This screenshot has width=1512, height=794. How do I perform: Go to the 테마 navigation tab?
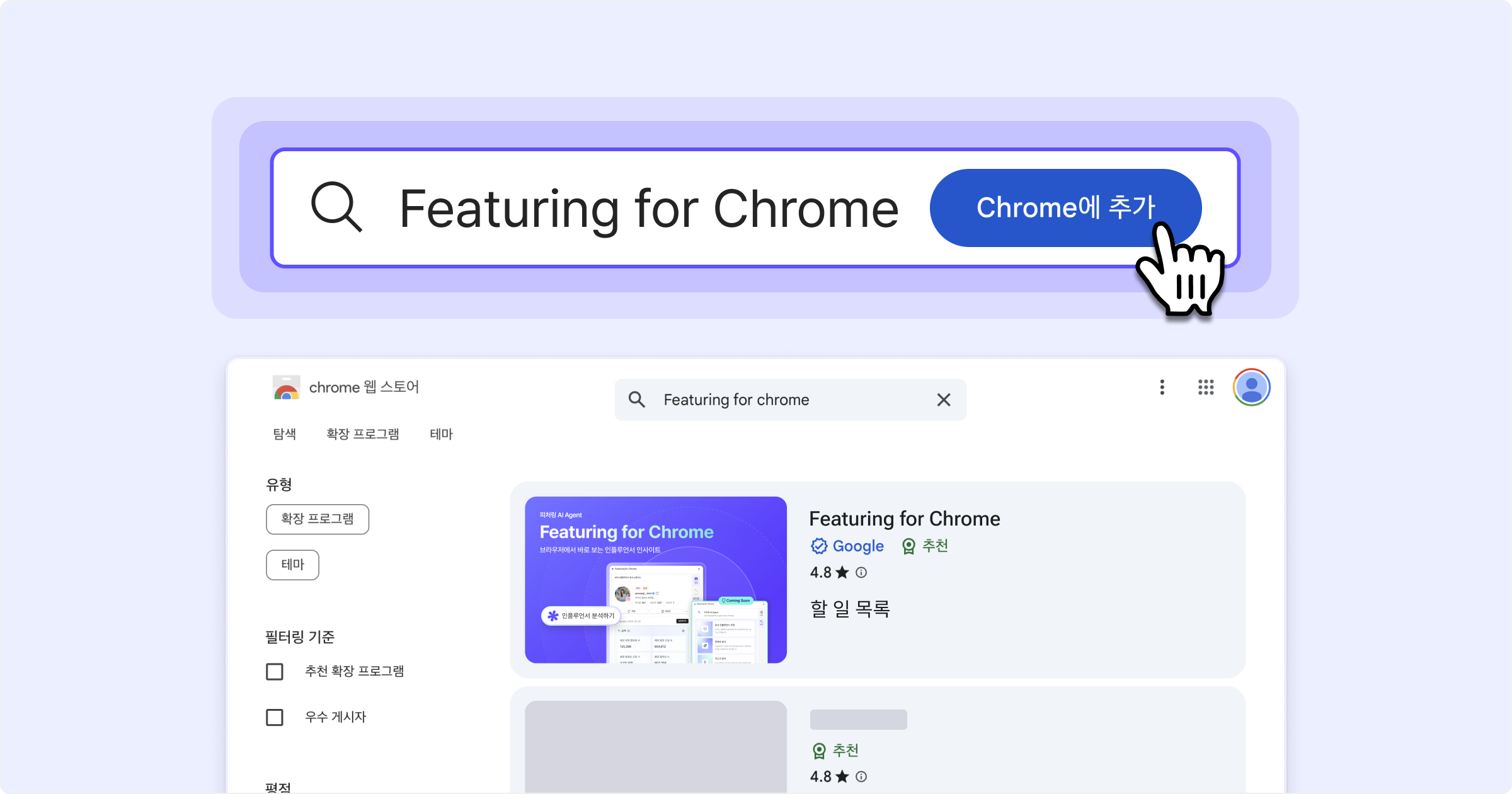click(x=441, y=434)
